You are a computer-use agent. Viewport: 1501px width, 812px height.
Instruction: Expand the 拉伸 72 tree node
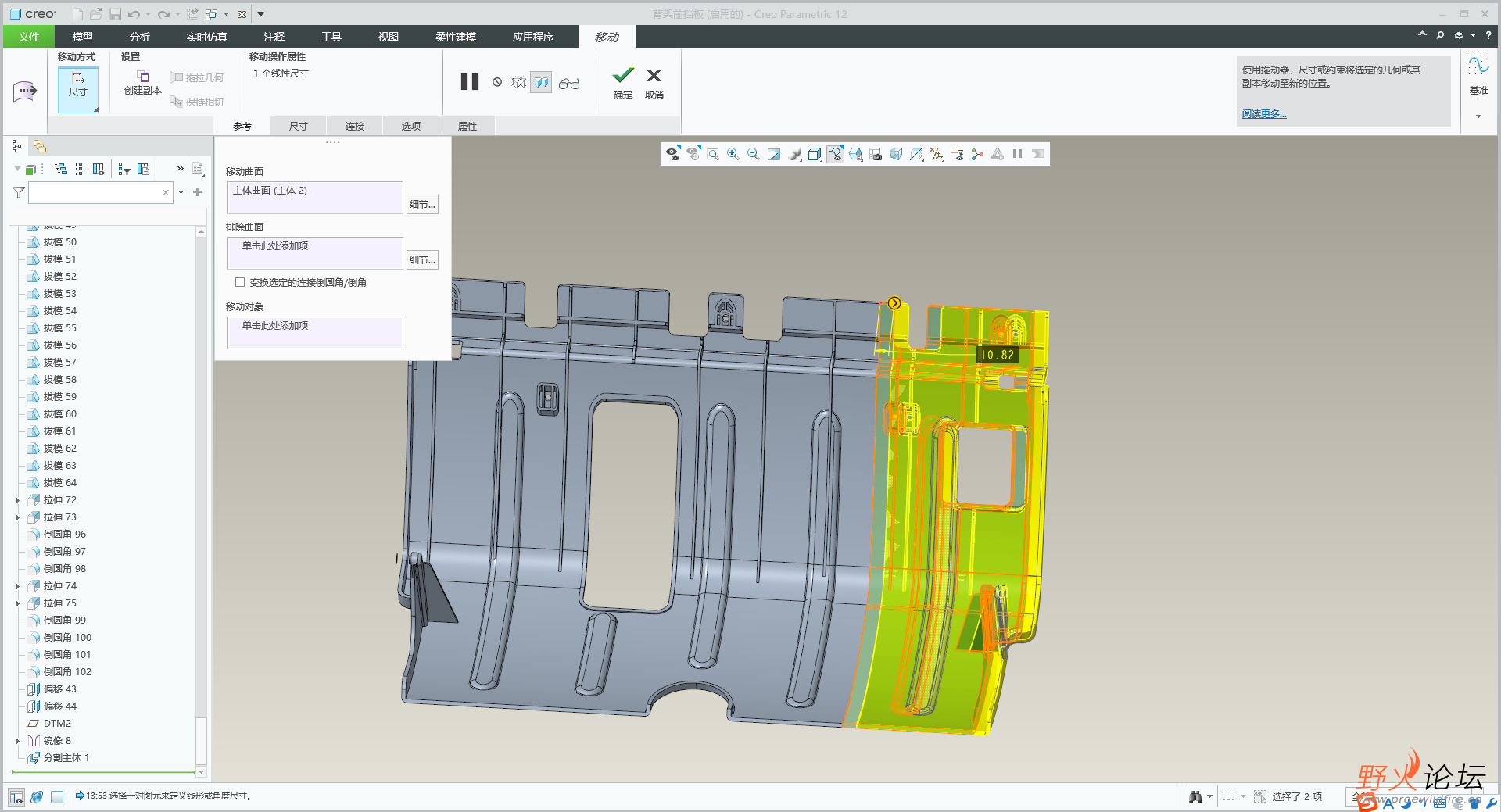(18, 500)
